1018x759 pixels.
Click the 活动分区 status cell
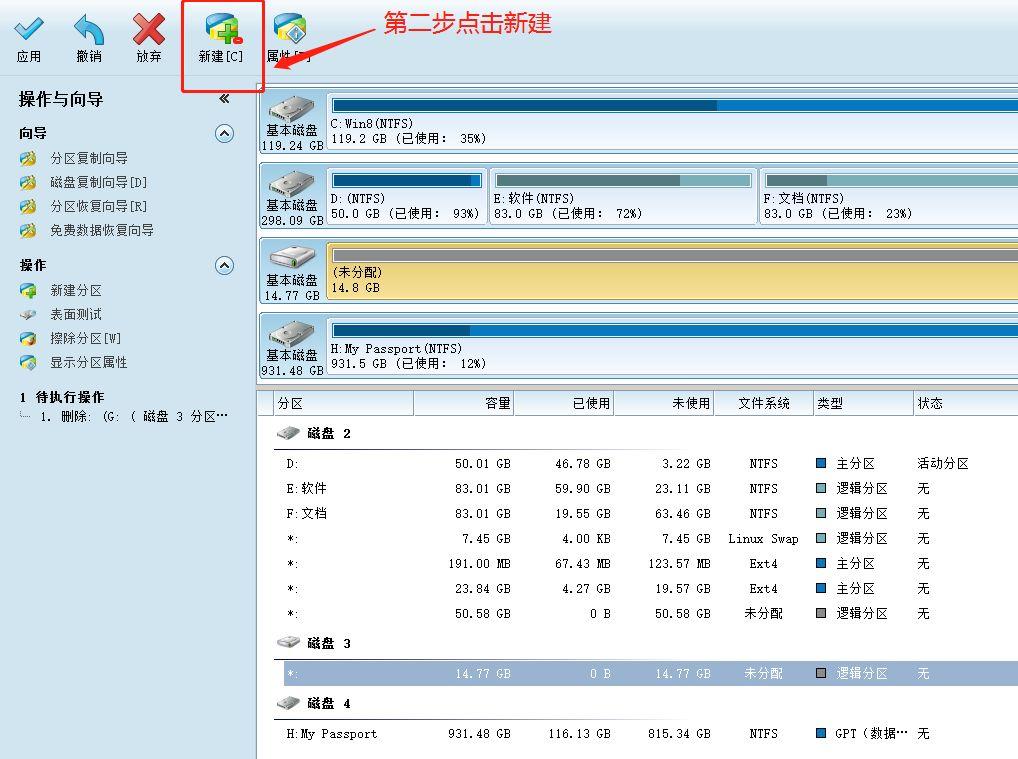click(943, 464)
